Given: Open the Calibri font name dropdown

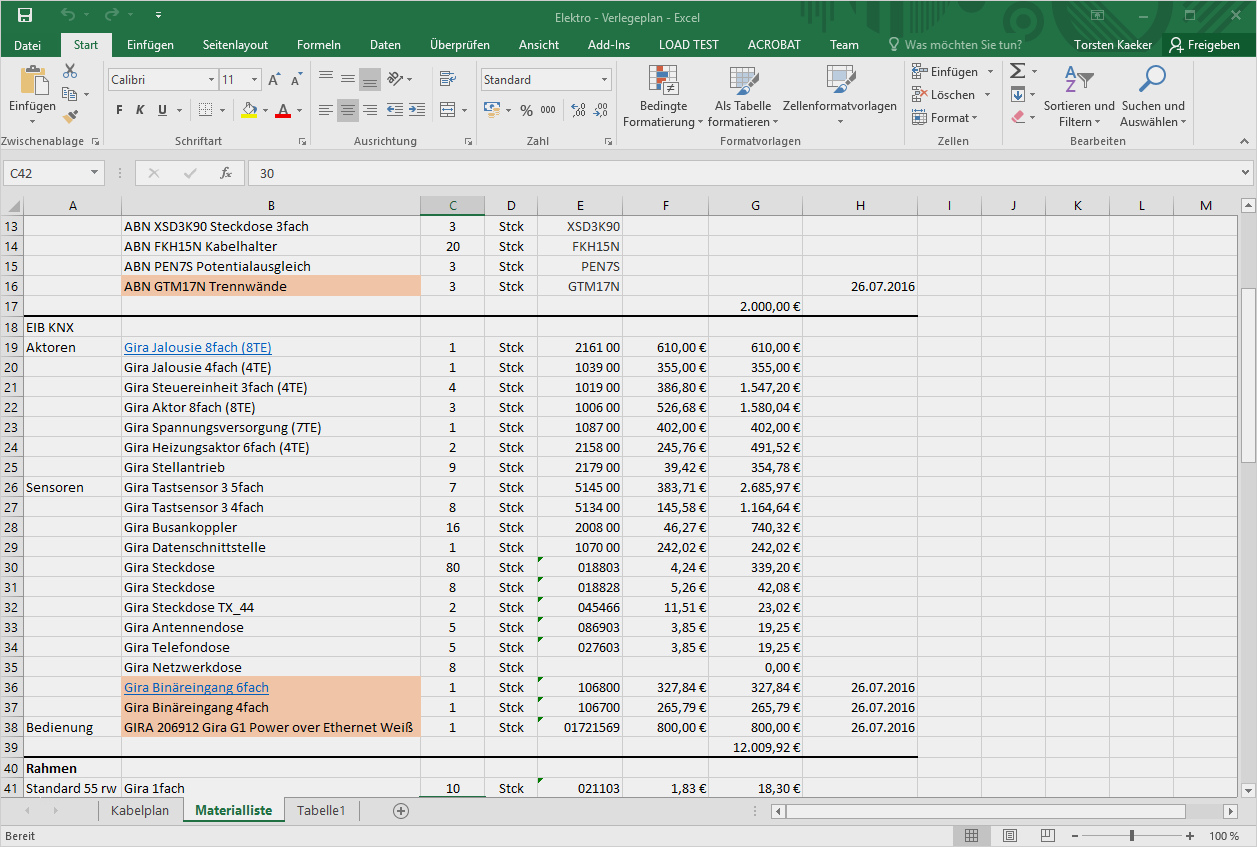Looking at the screenshot, I should tap(211, 80).
